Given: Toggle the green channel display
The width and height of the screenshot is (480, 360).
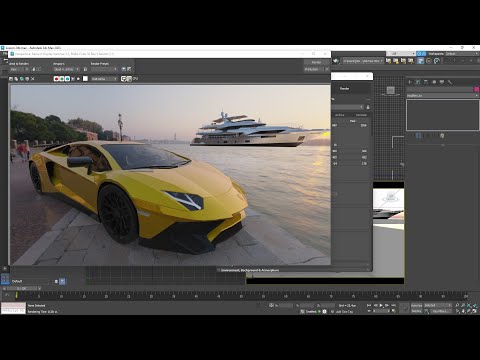Looking at the screenshot, I should pos(62,79).
